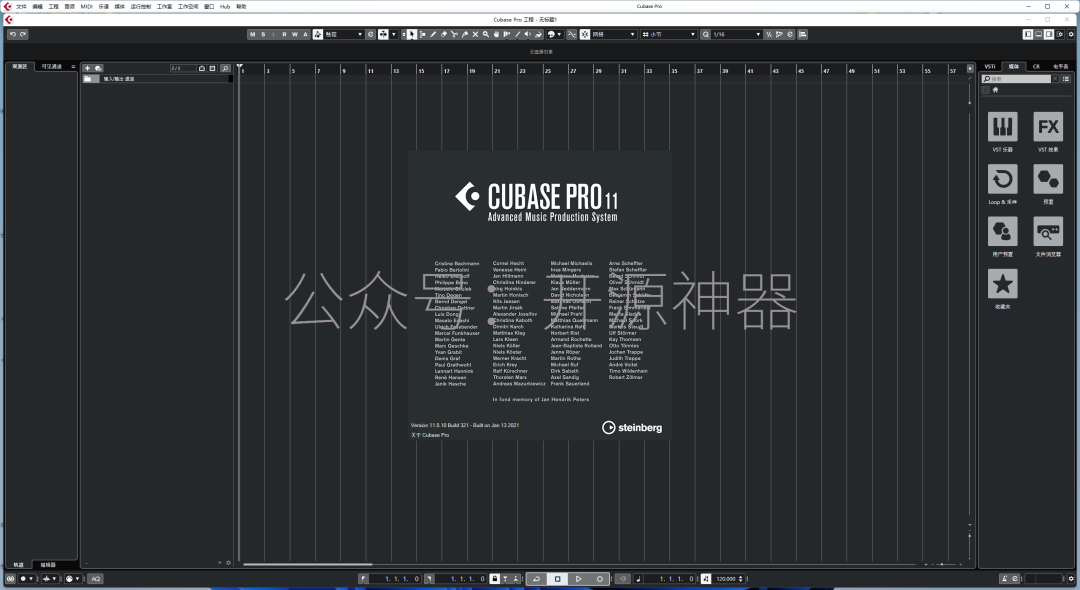Viewport: 1080px width, 590px height.
Task: Toggle the AQ auto quantize button
Action: (95, 579)
